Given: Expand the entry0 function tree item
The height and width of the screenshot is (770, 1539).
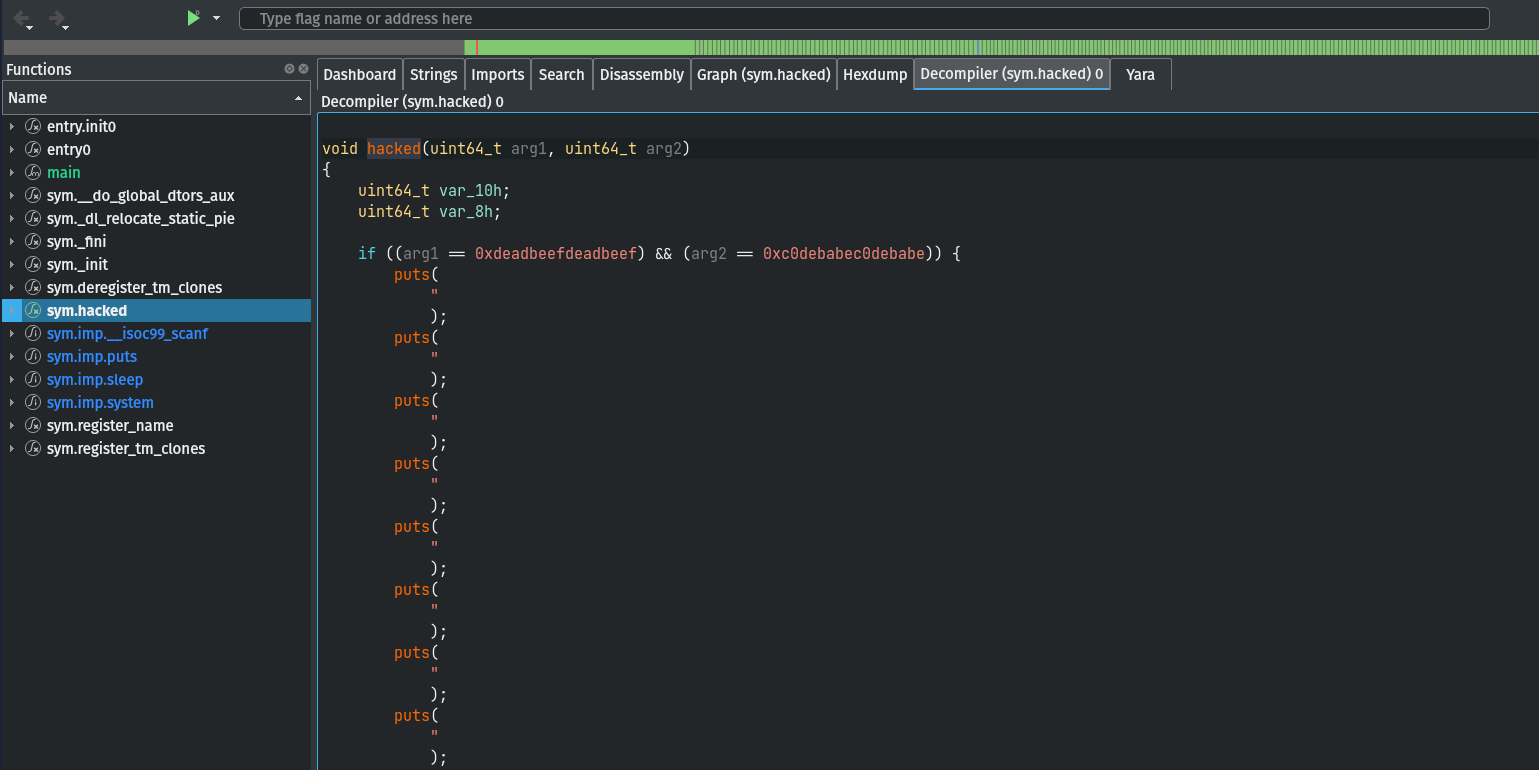Looking at the screenshot, I should coord(12,150).
